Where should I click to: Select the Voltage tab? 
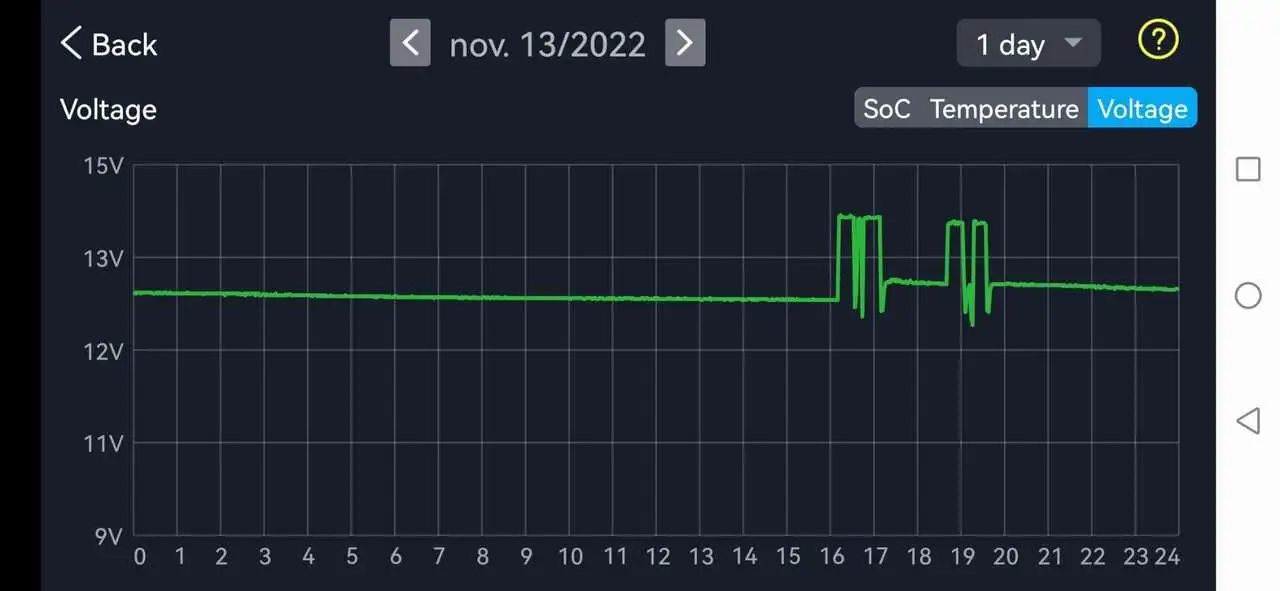[1142, 109]
